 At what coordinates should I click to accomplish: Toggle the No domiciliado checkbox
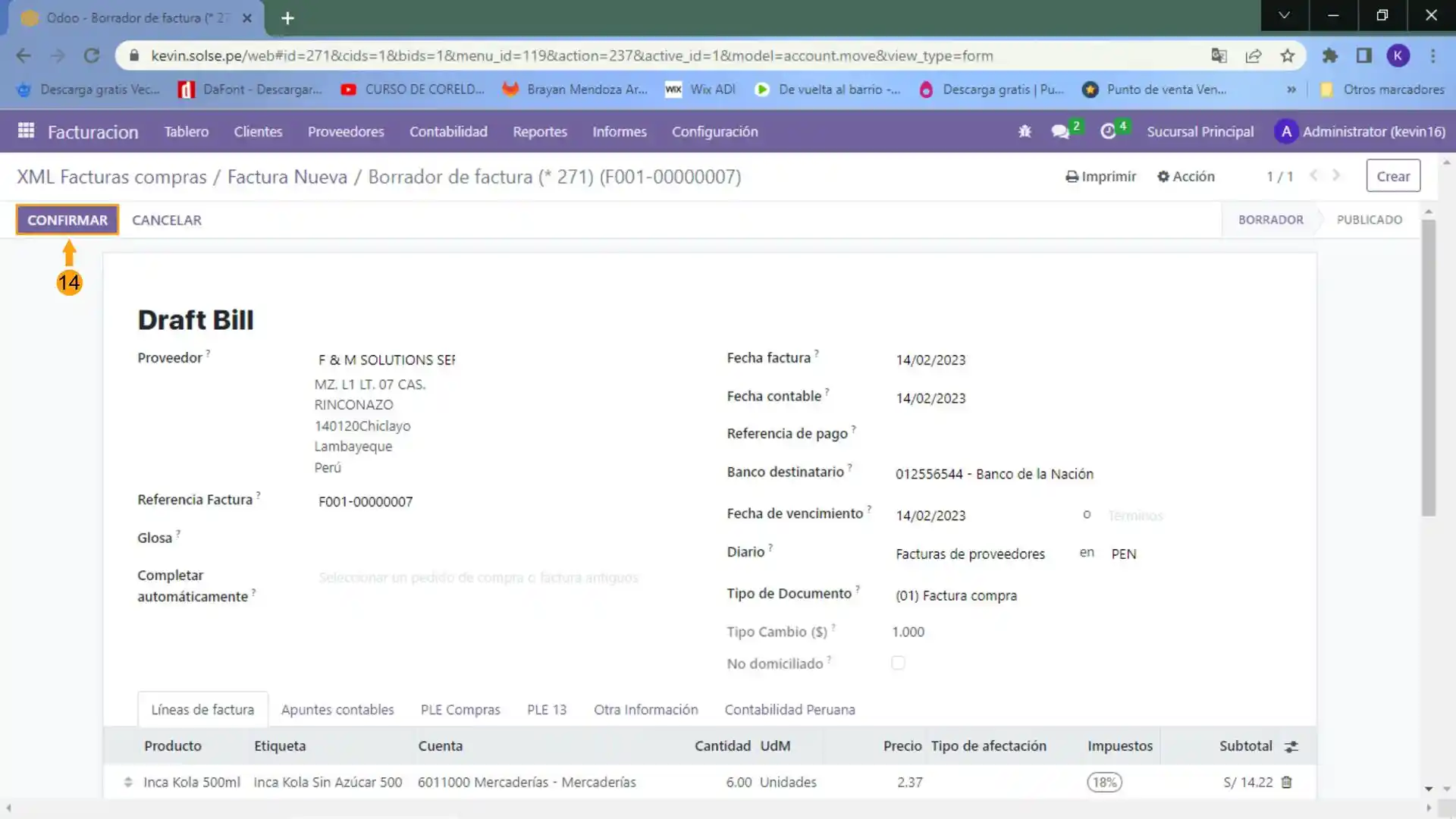click(x=898, y=663)
